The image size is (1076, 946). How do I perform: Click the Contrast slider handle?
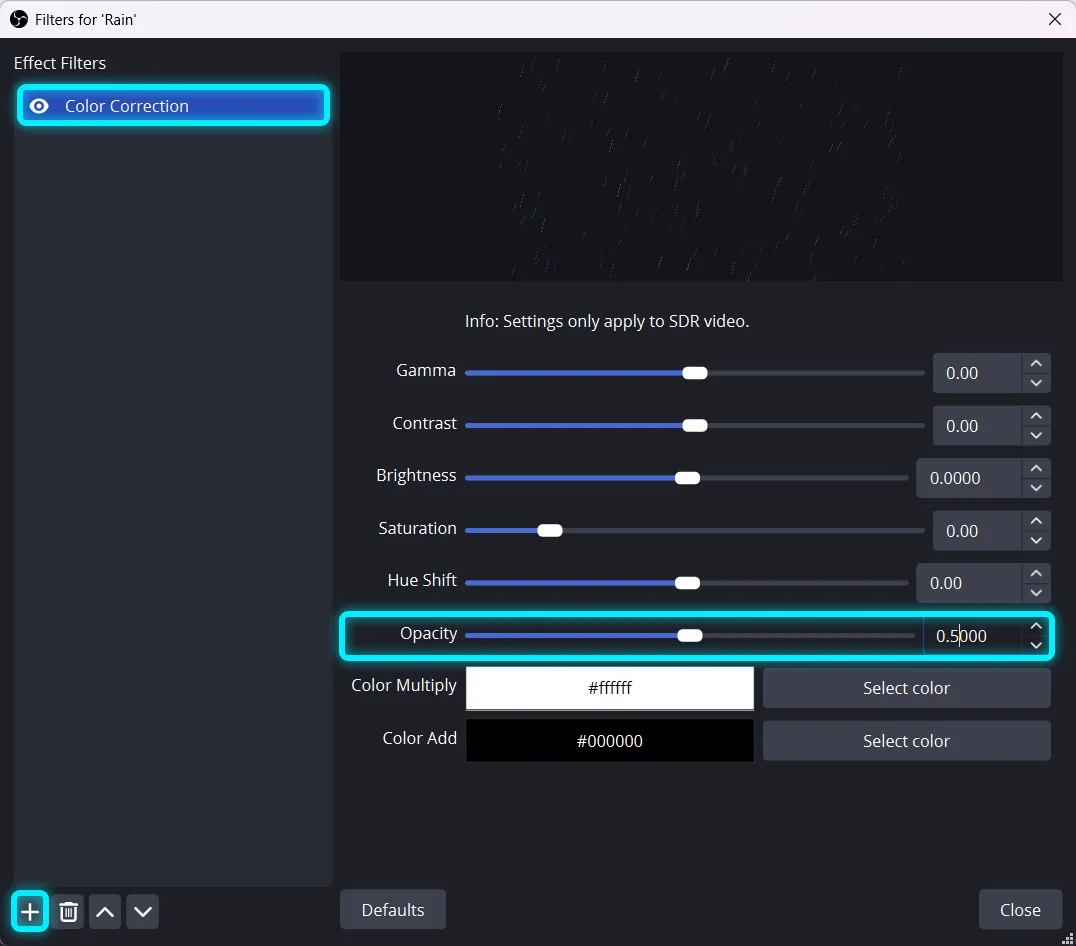coord(694,426)
